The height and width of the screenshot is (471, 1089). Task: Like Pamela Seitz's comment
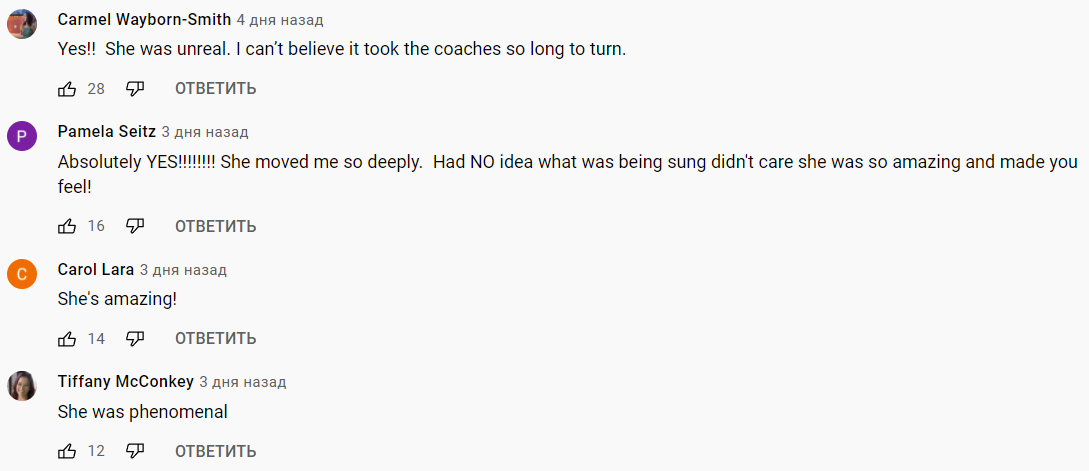point(67,226)
